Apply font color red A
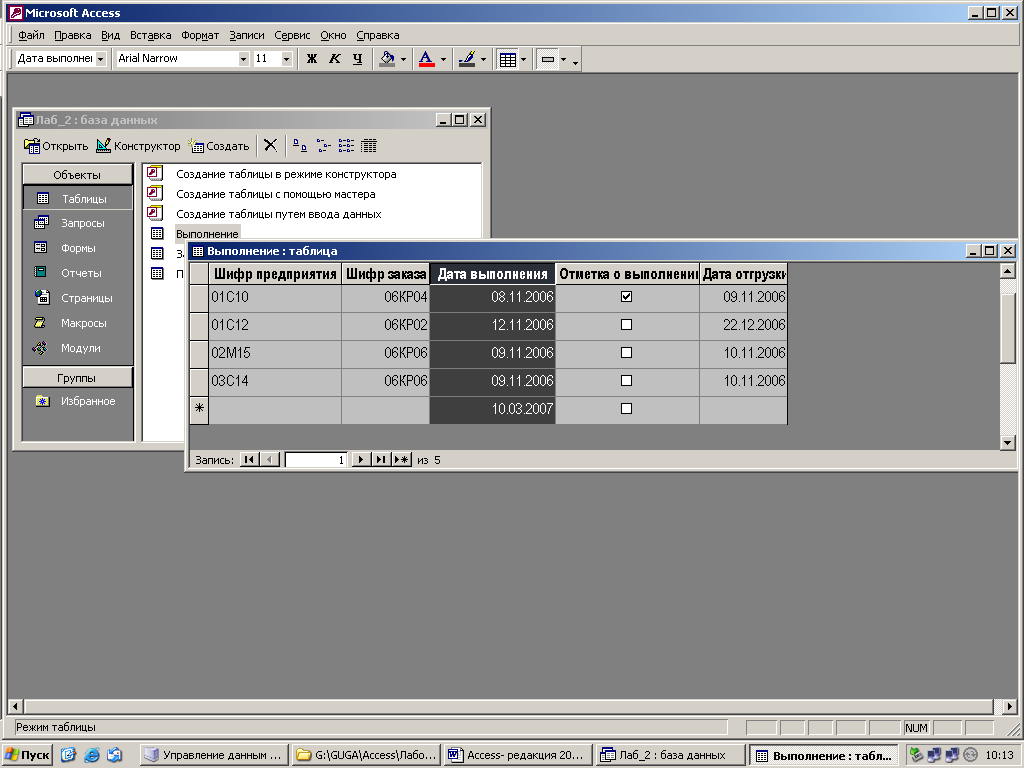The height and width of the screenshot is (768, 1024). coord(426,59)
